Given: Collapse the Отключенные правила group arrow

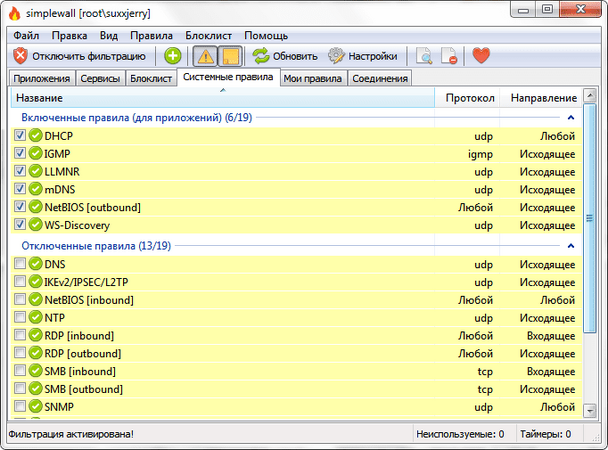Looking at the screenshot, I should [x=570, y=246].
